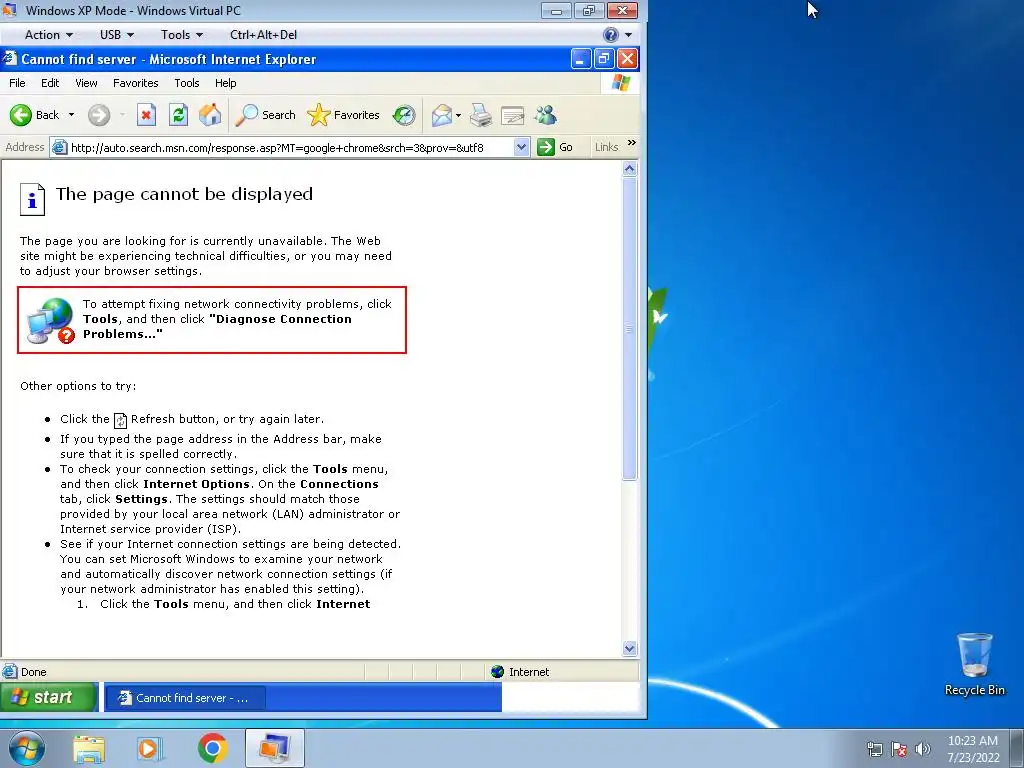Click the address bar URL field
This screenshot has width=1024, height=768.
(291, 148)
